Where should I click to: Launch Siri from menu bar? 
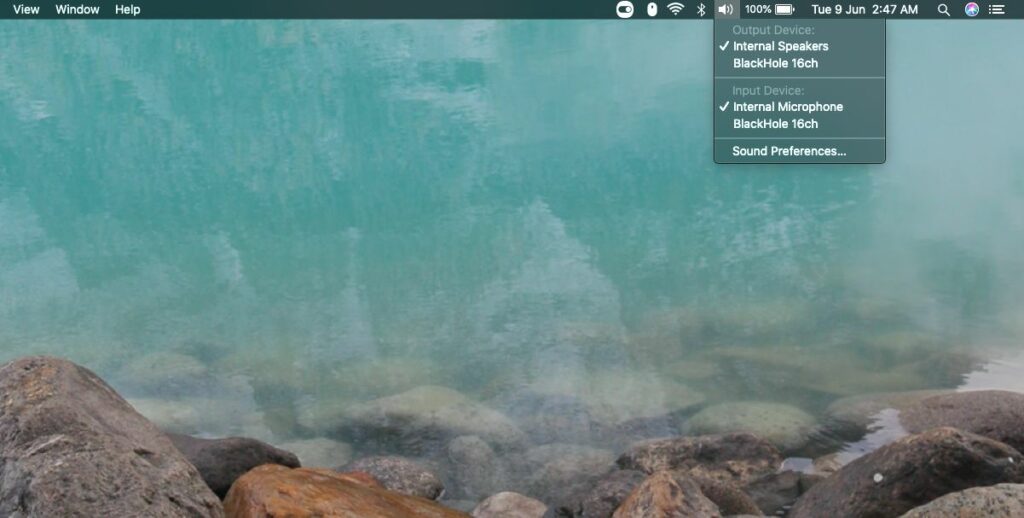[x=972, y=9]
